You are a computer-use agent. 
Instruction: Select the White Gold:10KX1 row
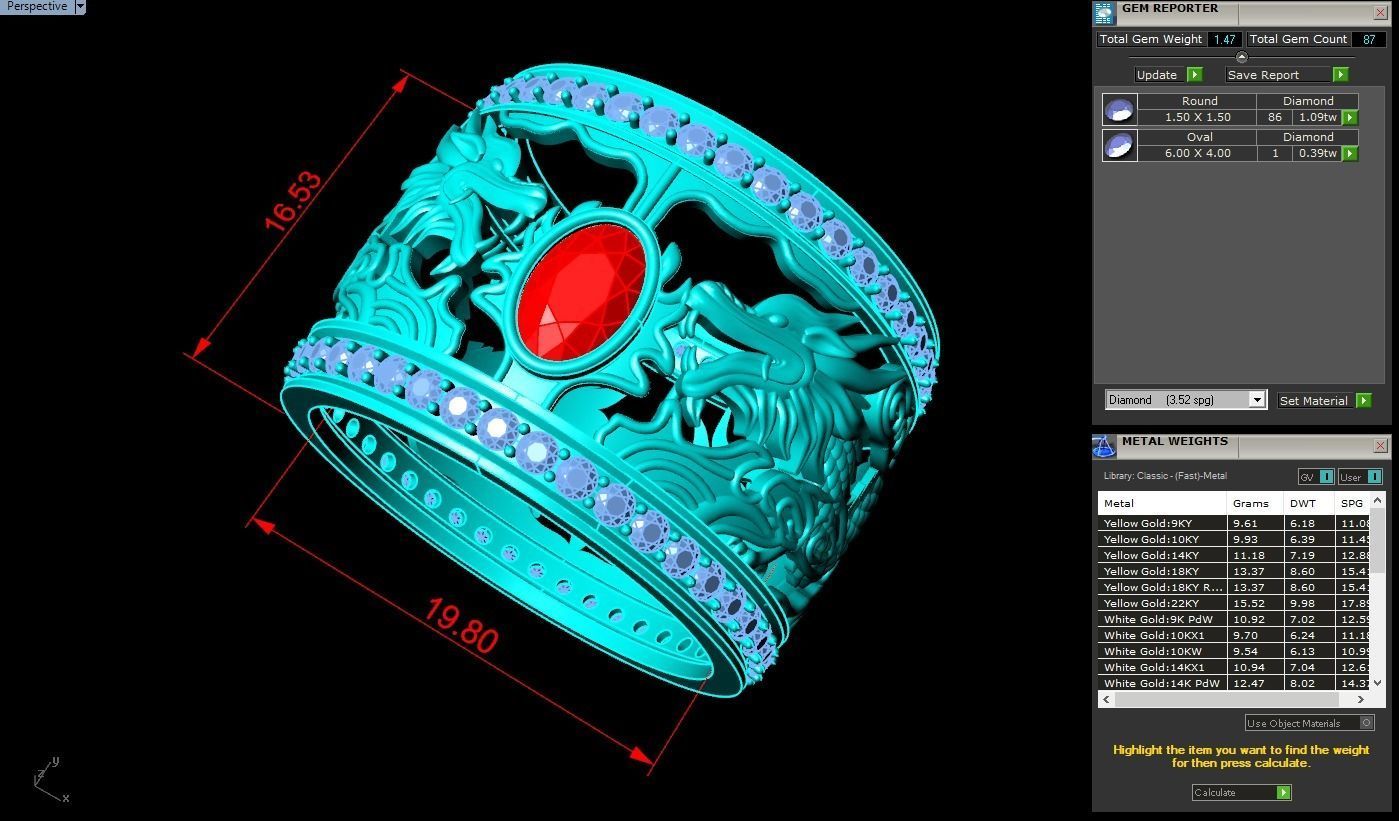(1233, 635)
